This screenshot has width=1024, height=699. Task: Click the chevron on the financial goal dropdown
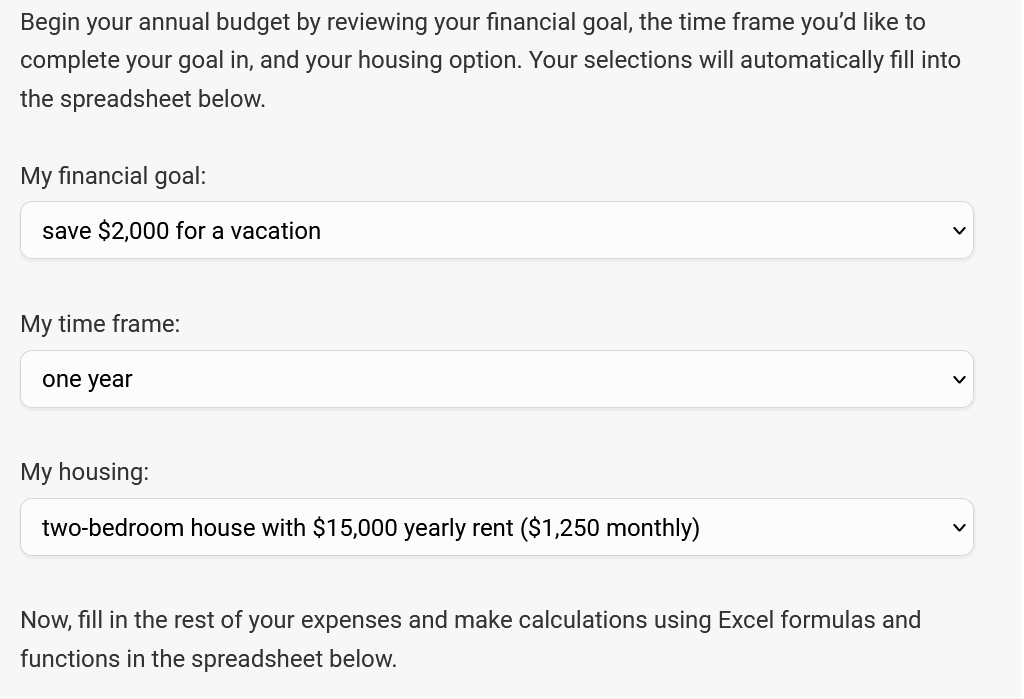[958, 230]
